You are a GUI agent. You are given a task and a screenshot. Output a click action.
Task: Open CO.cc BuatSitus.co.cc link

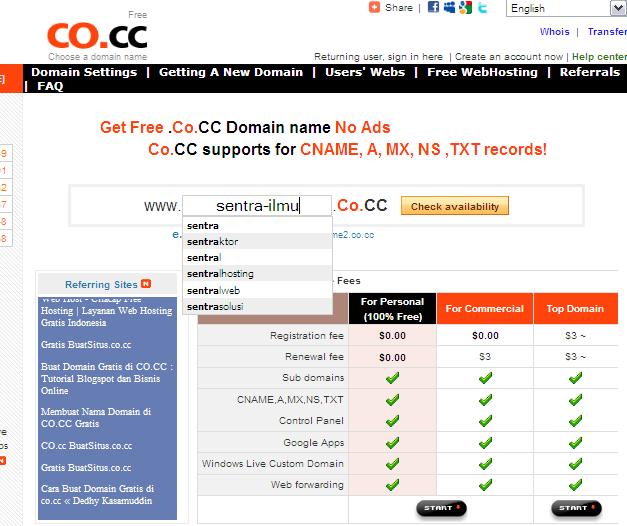click(x=86, y=445)
